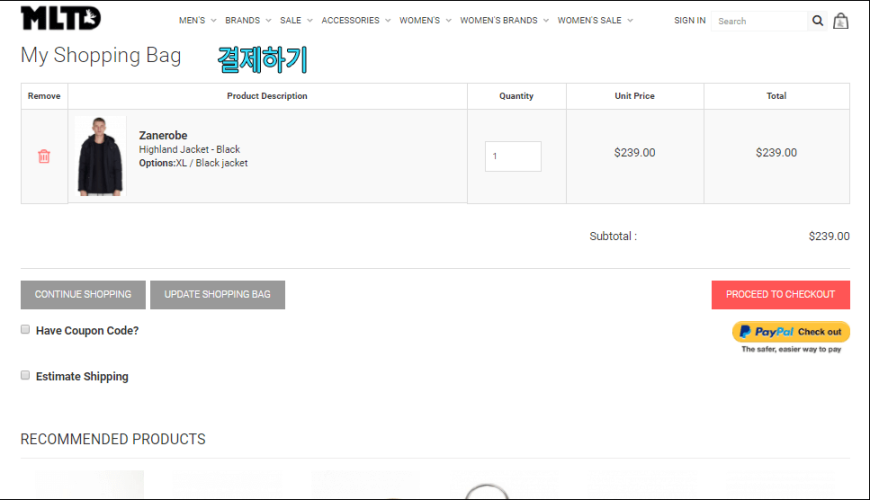Open Highland Jacket - Black product link
The width and height of the screenshot is (870, 500).
tap(189, 149)
